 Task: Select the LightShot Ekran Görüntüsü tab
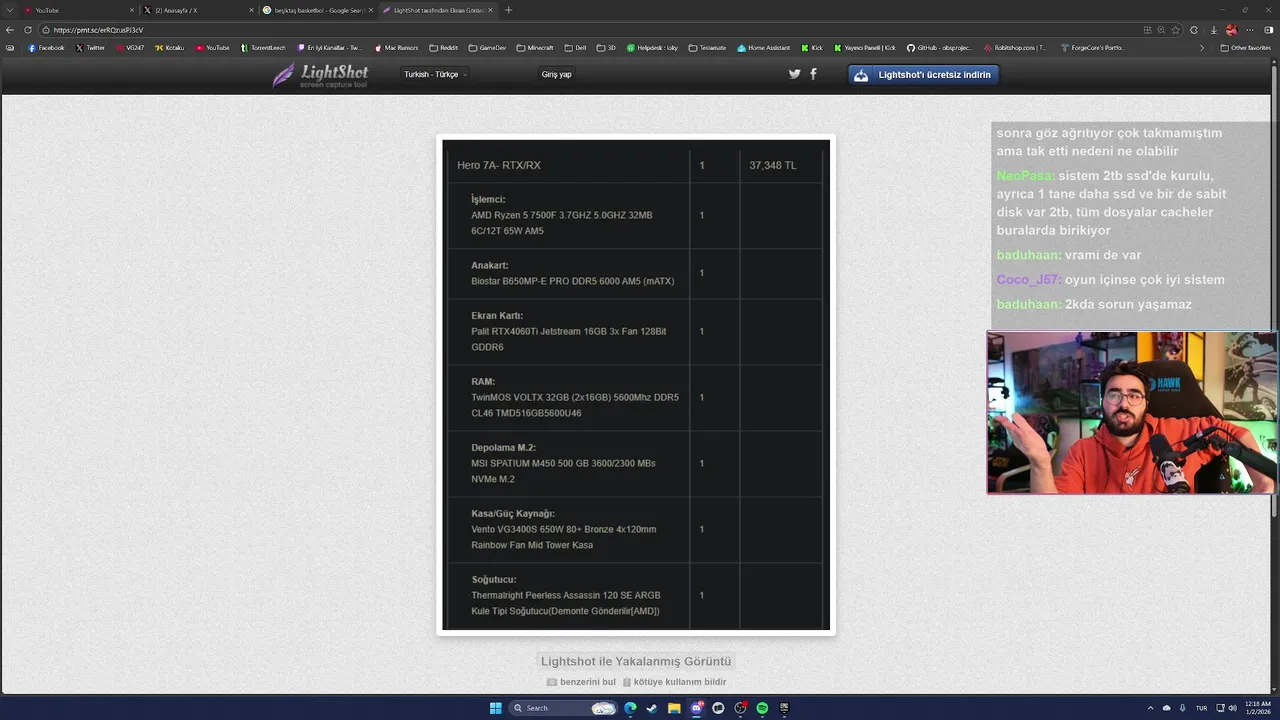click(438, 10)
